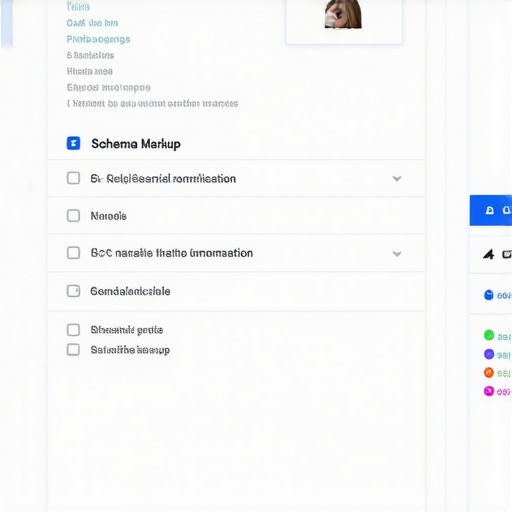Click the second teal link near top left

point(92,23)
